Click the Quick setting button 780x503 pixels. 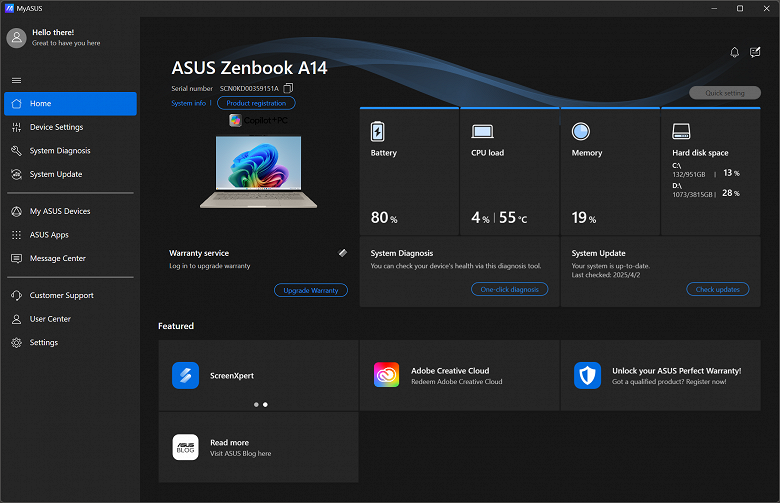pos(725,93)
